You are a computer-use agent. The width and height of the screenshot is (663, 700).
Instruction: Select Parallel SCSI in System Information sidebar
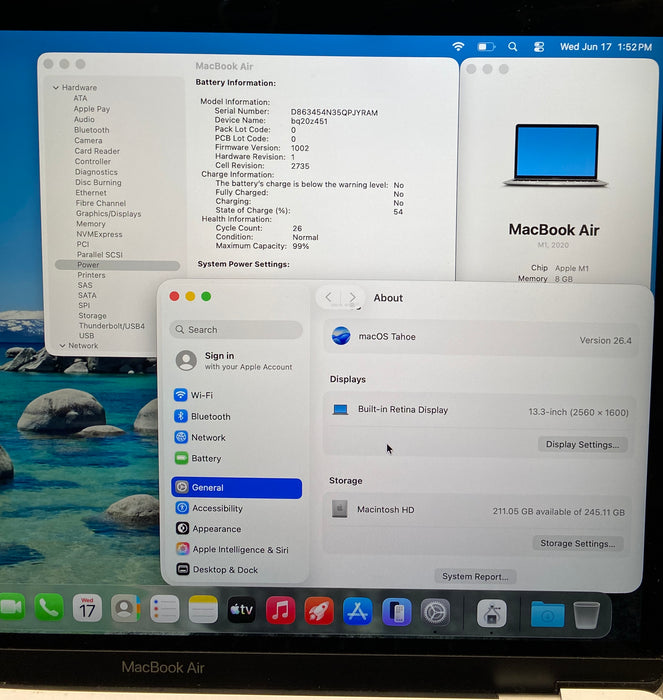point(100,254)
